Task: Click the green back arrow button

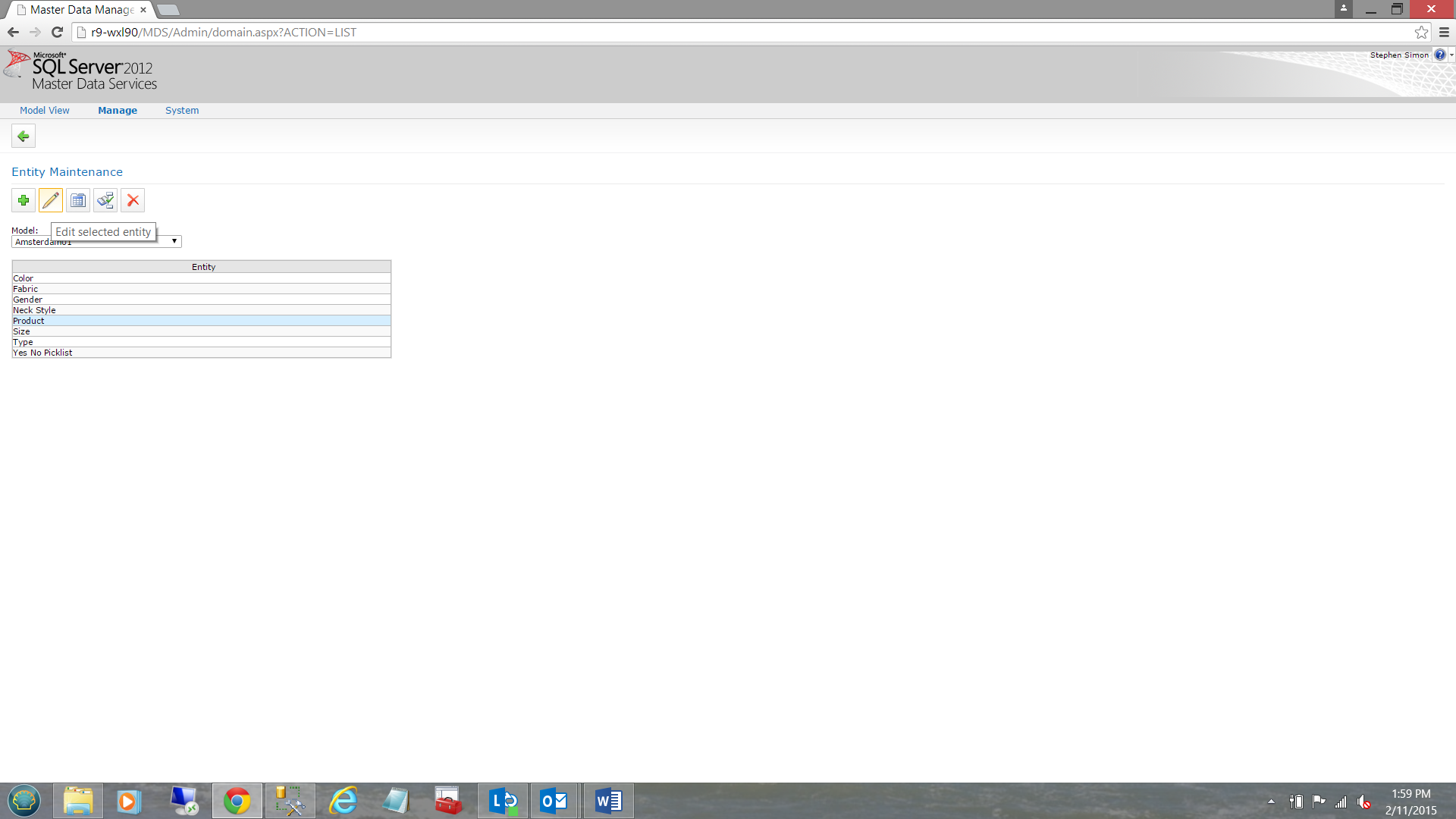Action: click(x=24, y=136)
